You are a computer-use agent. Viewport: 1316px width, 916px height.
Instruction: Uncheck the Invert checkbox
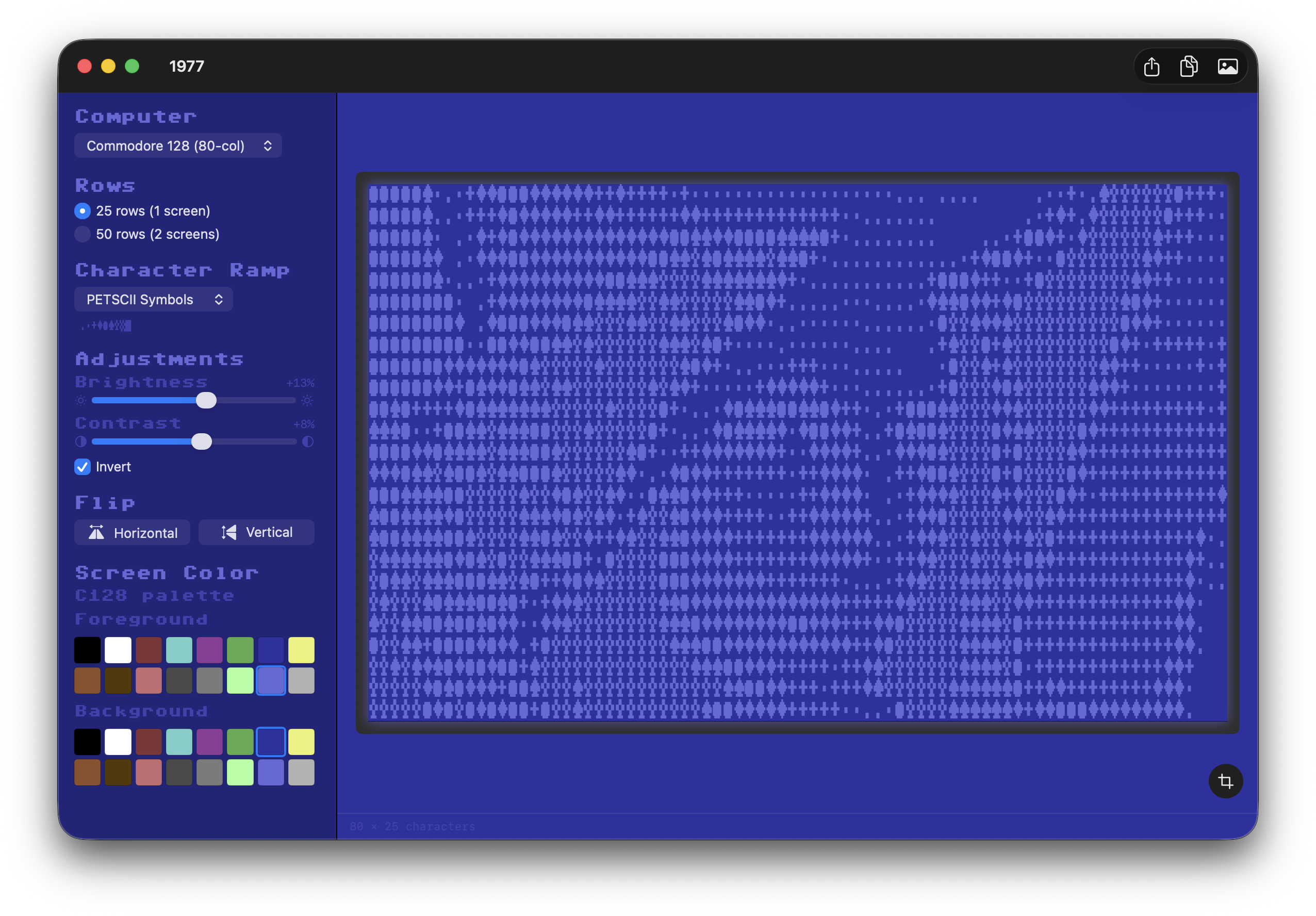coord(83,467)
